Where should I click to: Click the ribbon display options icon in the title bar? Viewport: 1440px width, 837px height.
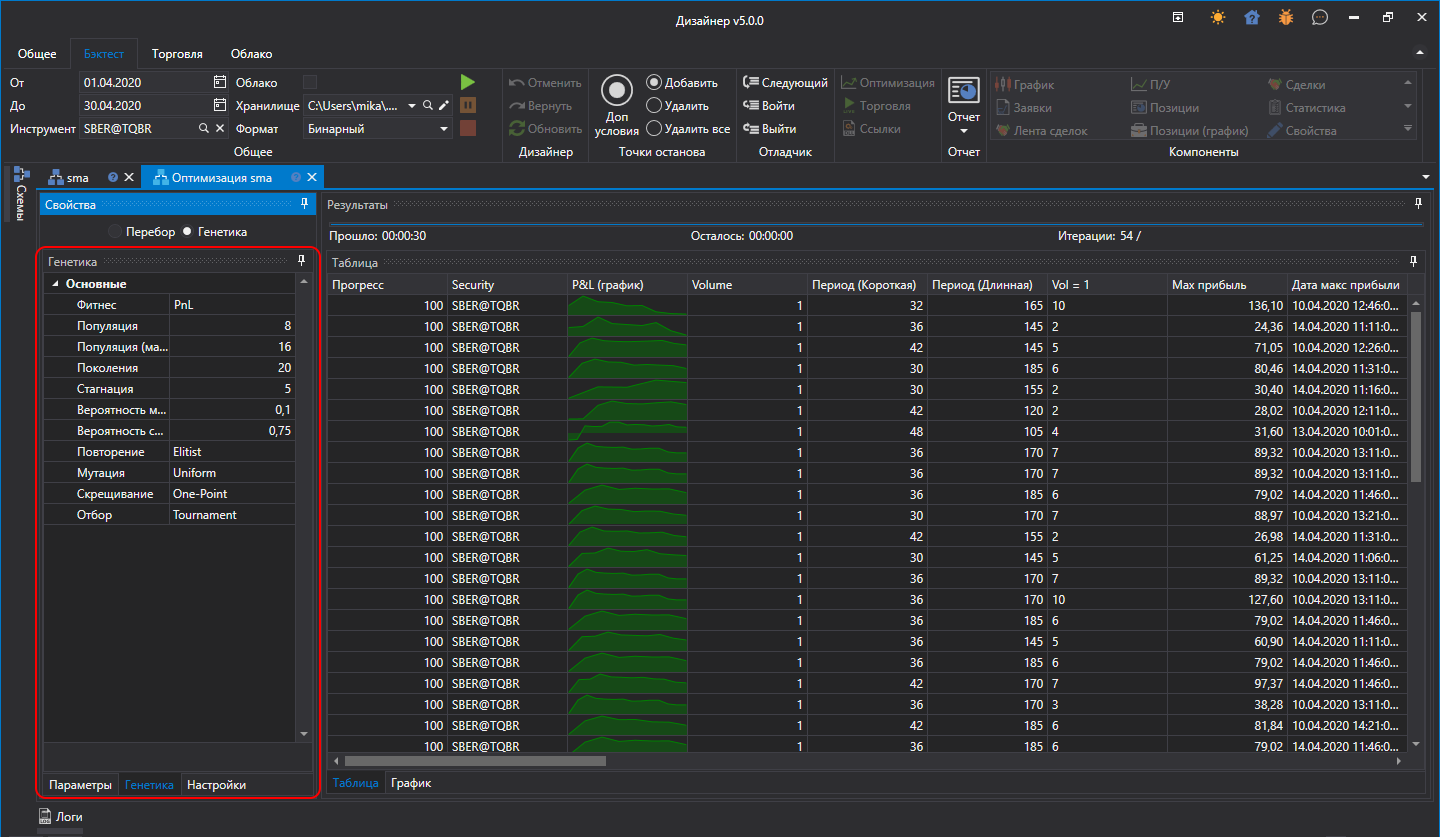click(1179, 17)
